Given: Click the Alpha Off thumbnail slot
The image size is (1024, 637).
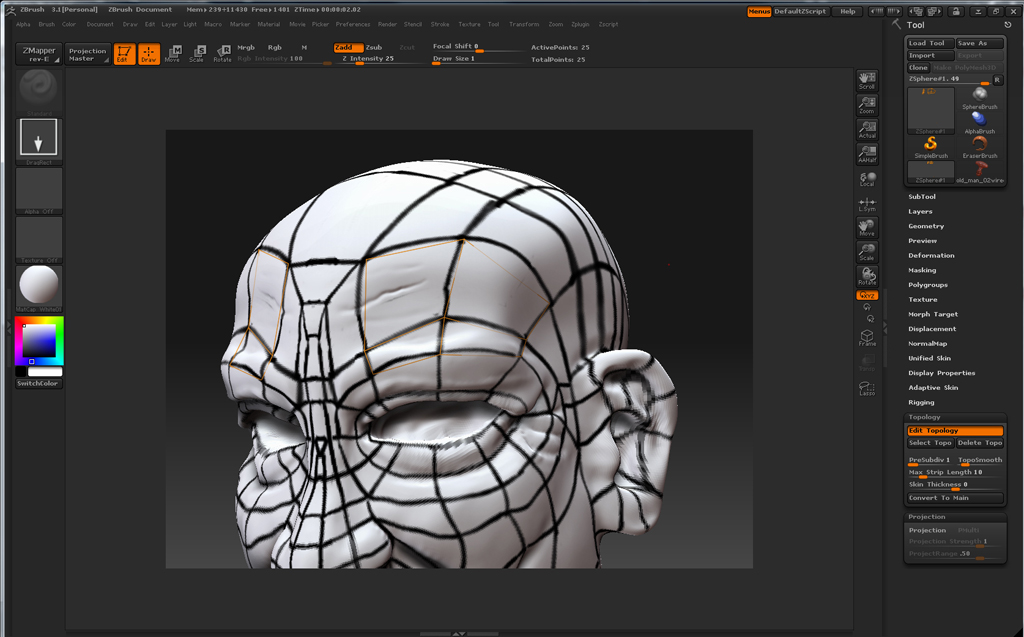Looking at the screenshot, I should point(39,191).
